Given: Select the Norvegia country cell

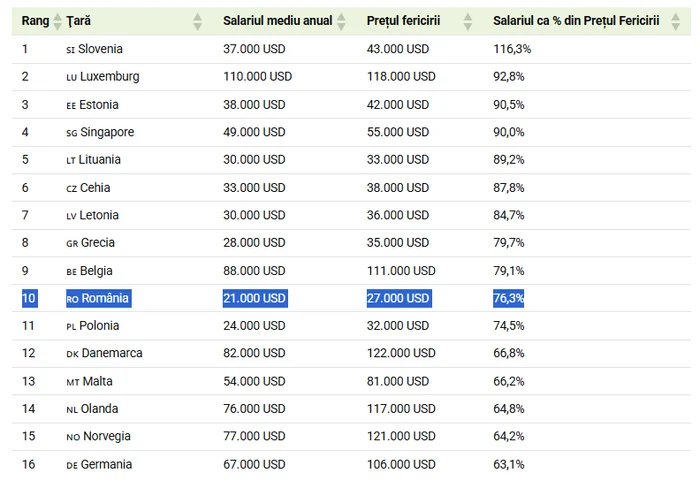Looking at the screenshot, I should coord(98,436).
